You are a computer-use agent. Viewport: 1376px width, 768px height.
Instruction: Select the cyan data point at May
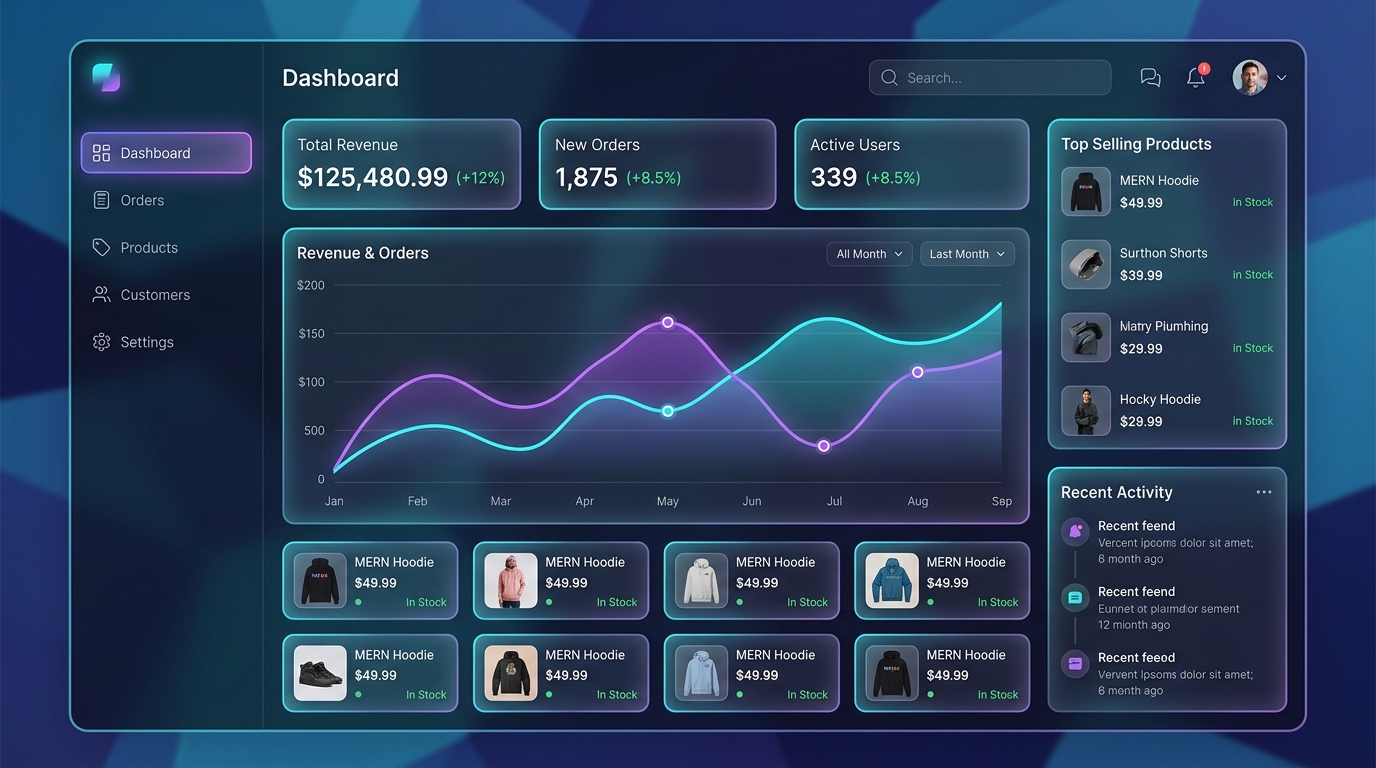(x=668, y=411)
